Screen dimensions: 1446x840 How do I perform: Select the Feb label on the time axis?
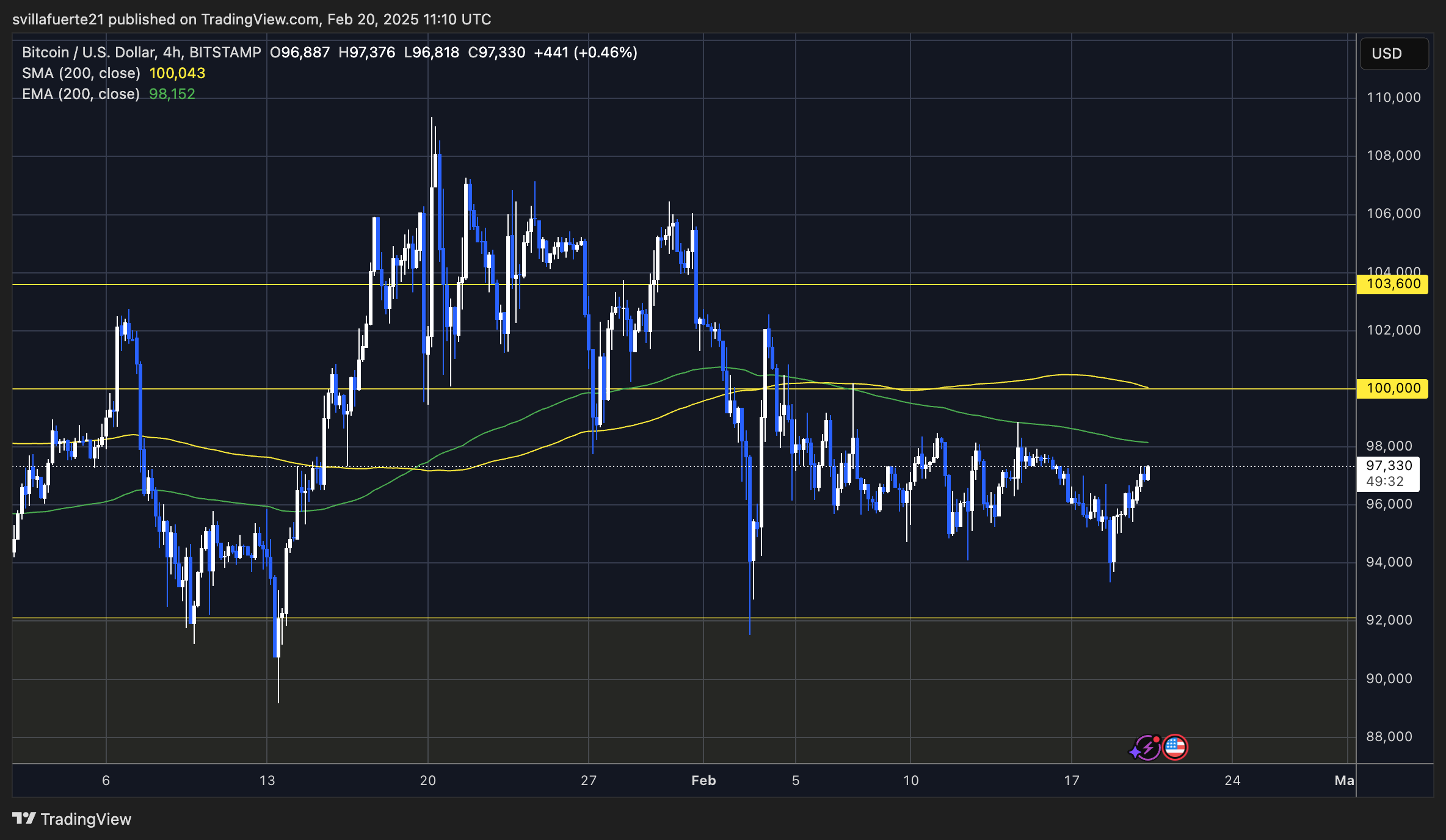point(703,780)
